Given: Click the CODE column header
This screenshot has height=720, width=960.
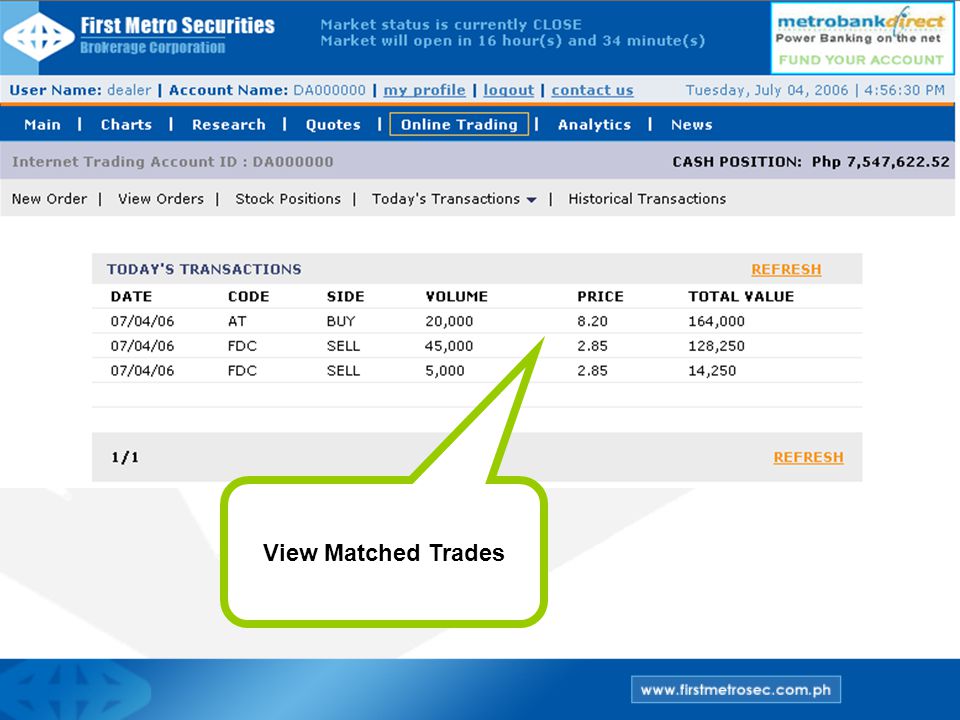Looking at the screenshot, I should (249, 296).
